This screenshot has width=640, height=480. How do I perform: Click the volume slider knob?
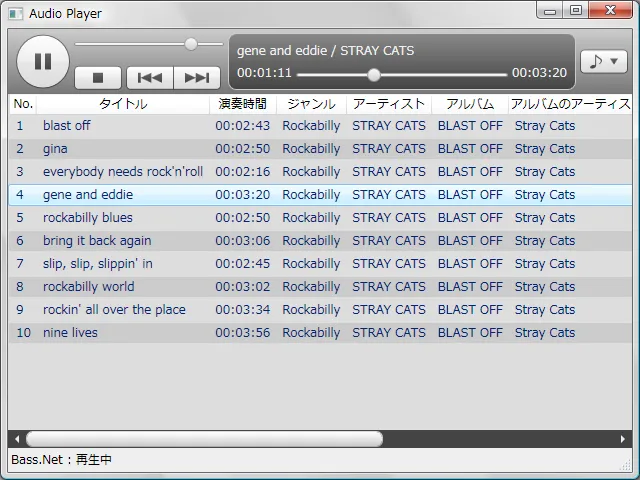[190, 44]
